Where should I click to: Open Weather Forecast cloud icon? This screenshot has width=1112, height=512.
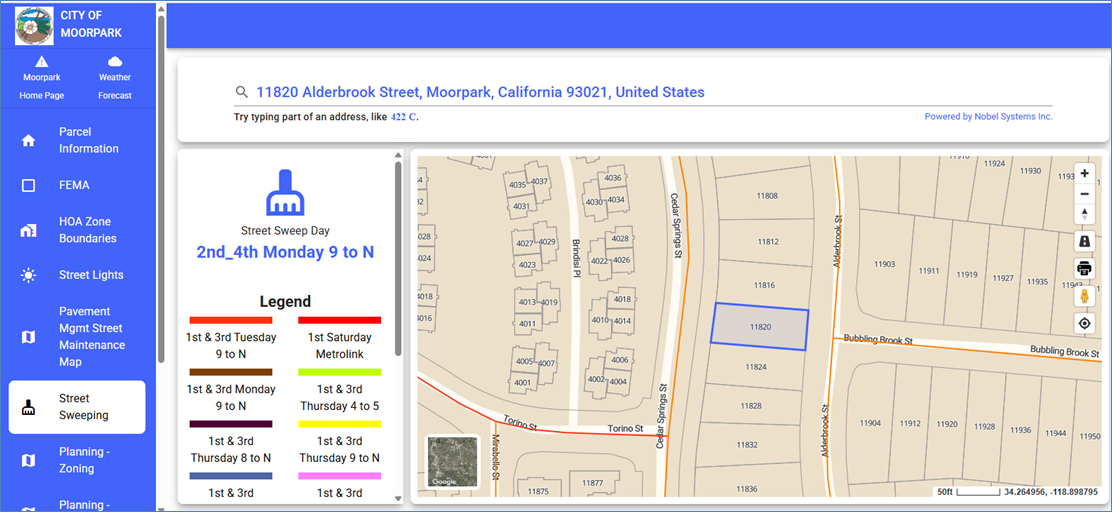coord(115,63)
